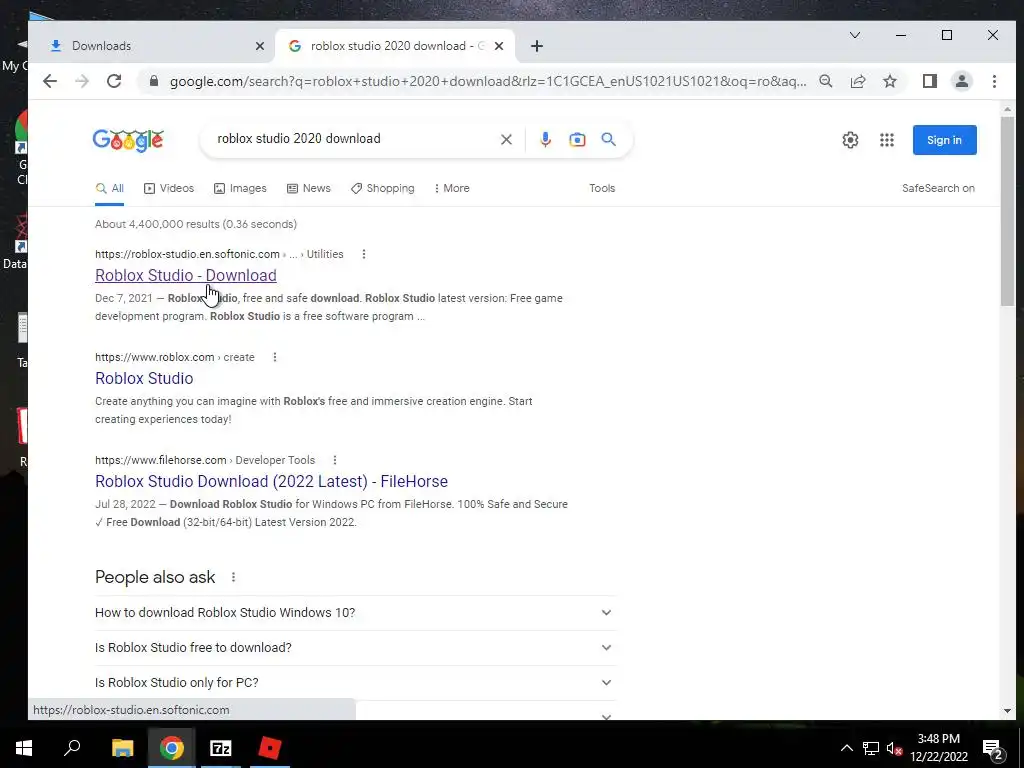Expand How to download Roblox Studio question
The image size is (1024, 768).
pyautogui.click(x=355, y=613)
